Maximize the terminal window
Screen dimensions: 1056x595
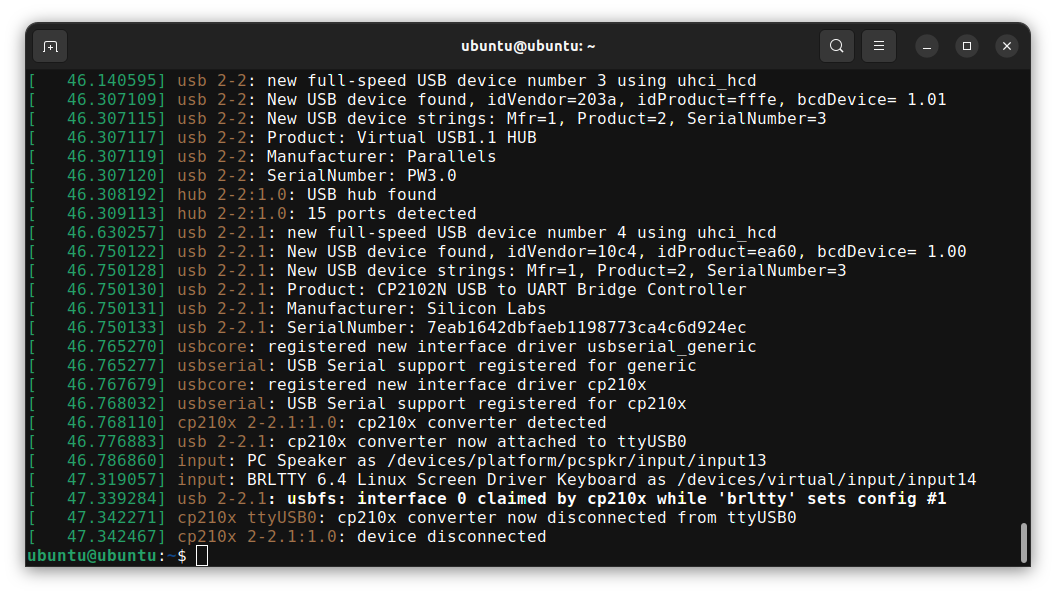click(967, 46)
